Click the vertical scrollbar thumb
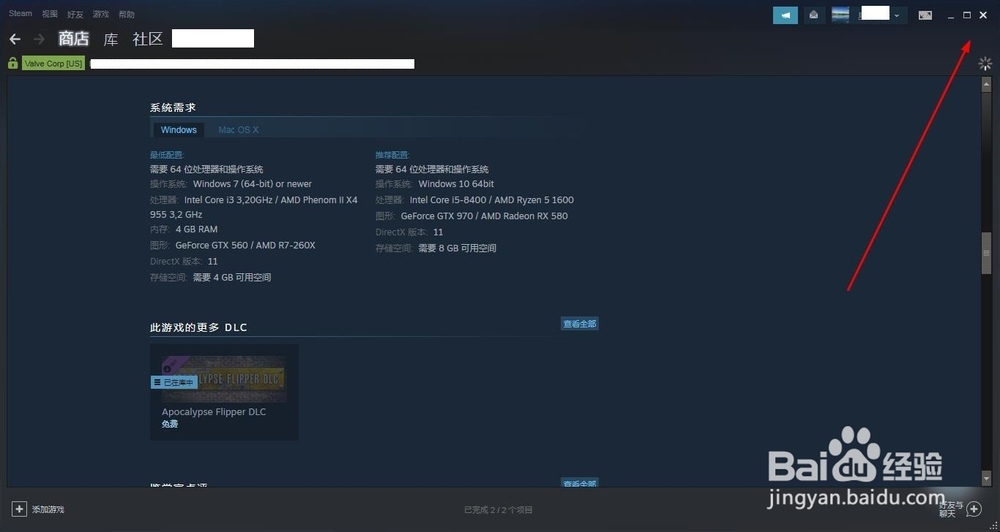This screenshot has width=1000, height=532. [x=986, y=253]
